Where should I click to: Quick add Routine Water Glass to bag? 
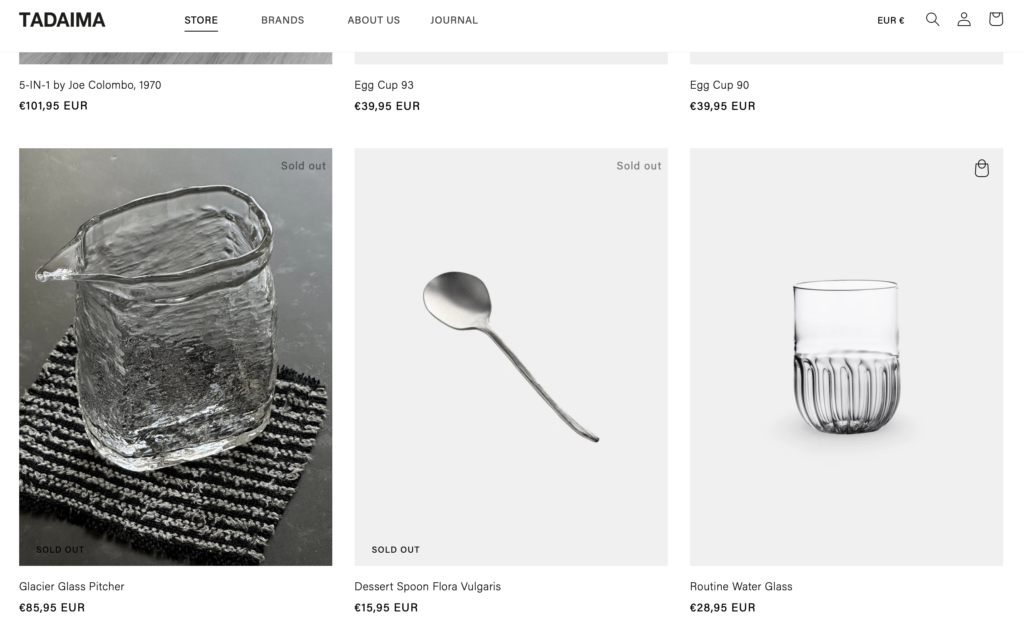pos(982,169)
